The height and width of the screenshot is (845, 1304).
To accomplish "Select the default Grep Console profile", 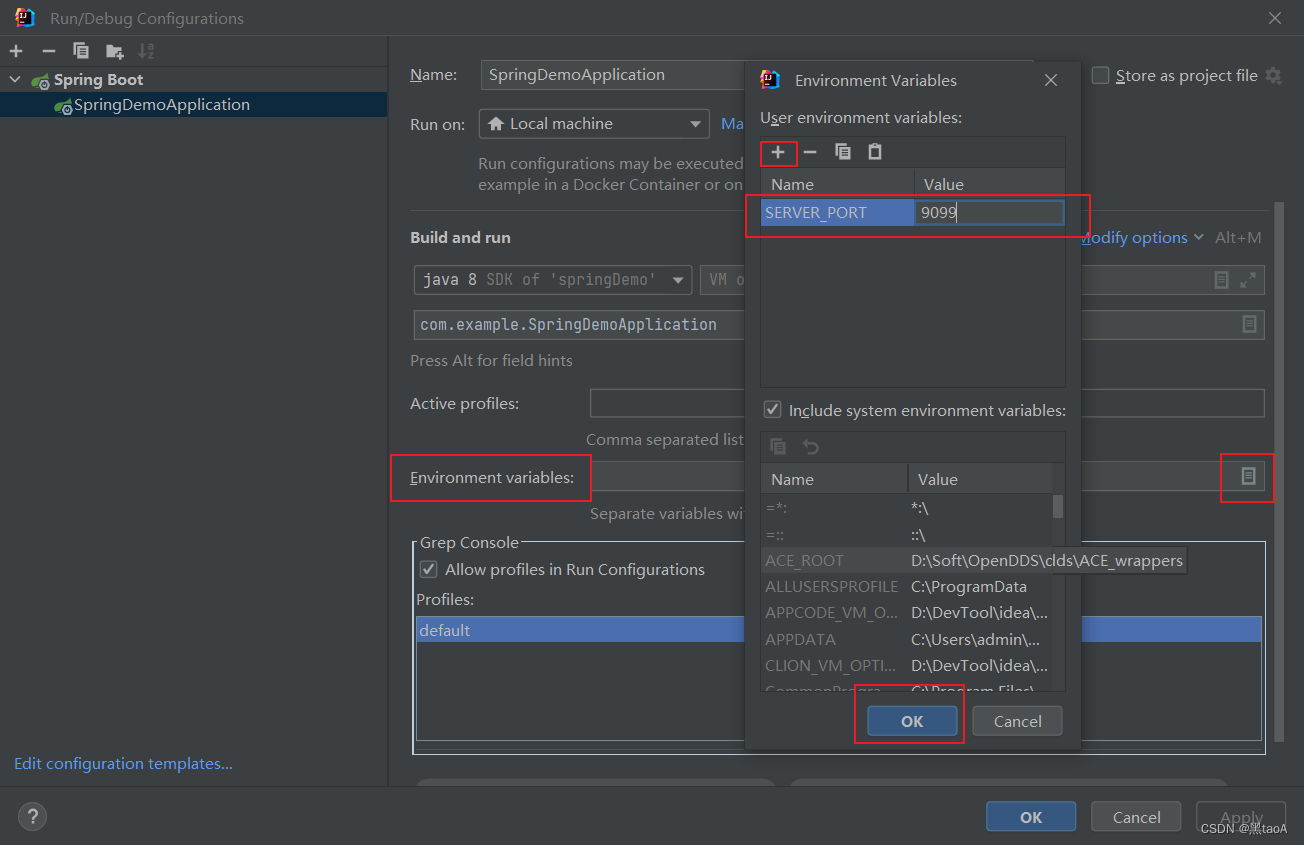I will coord(580,630).
